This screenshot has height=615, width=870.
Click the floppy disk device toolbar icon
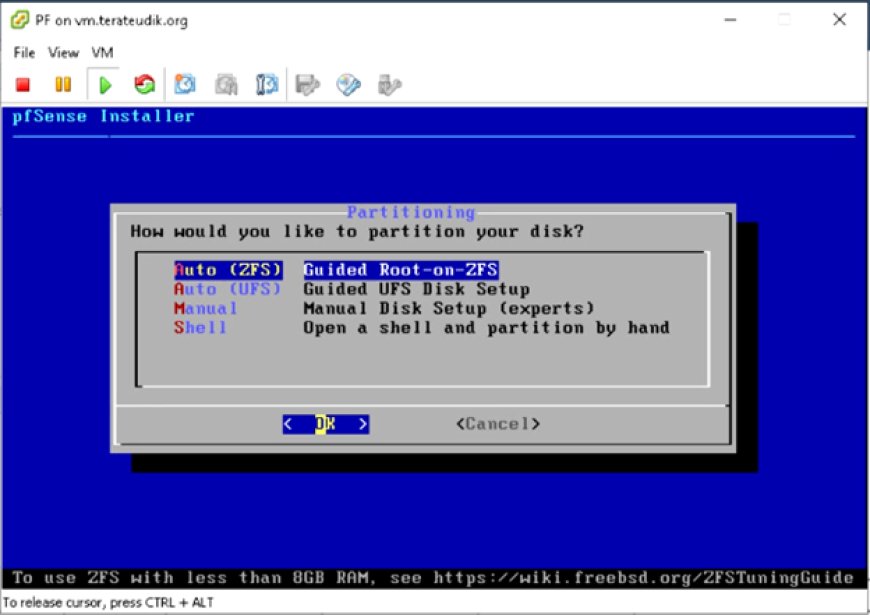(x=307, y=85)
